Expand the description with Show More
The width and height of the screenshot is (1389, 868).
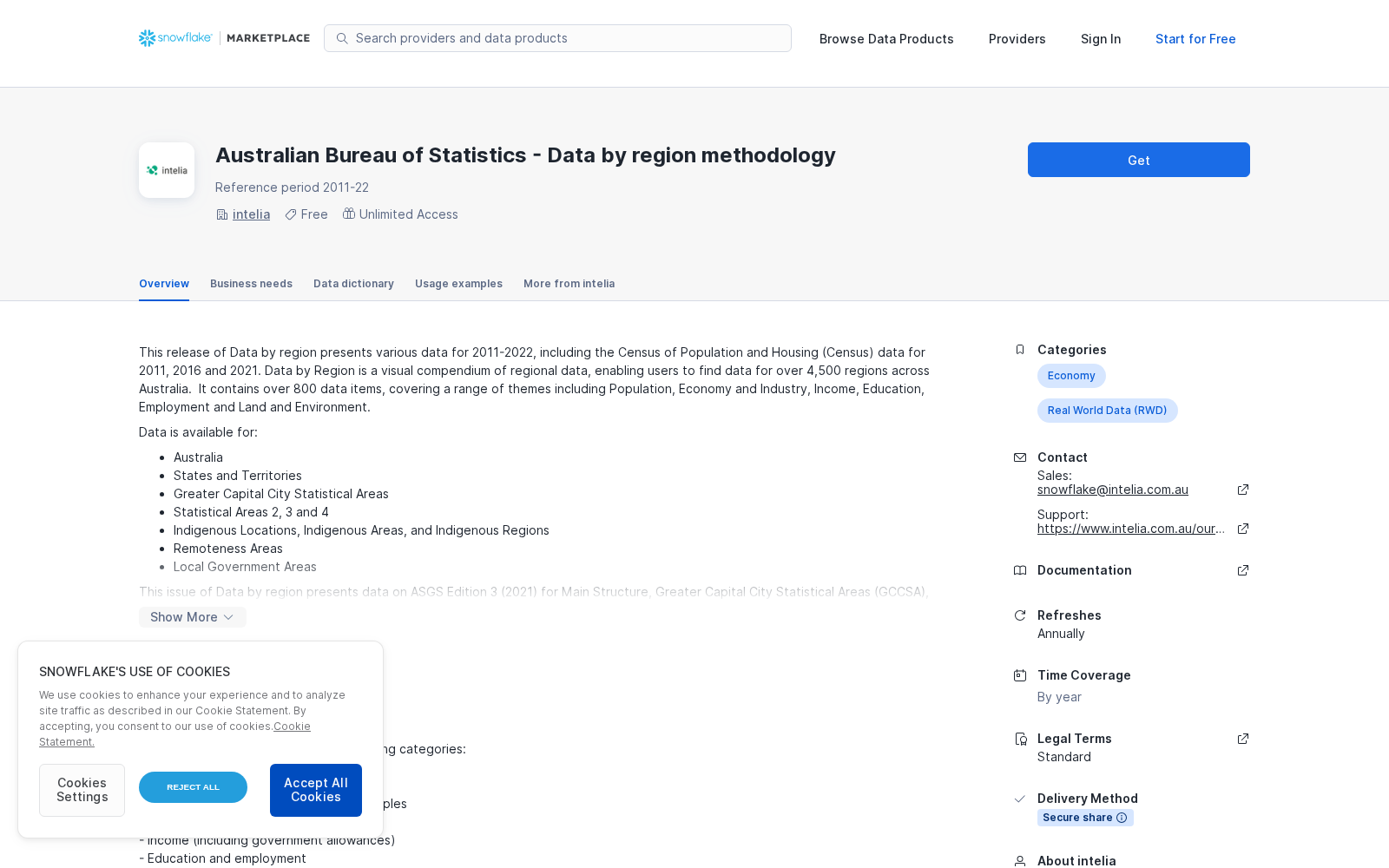[x=193, y=617]
